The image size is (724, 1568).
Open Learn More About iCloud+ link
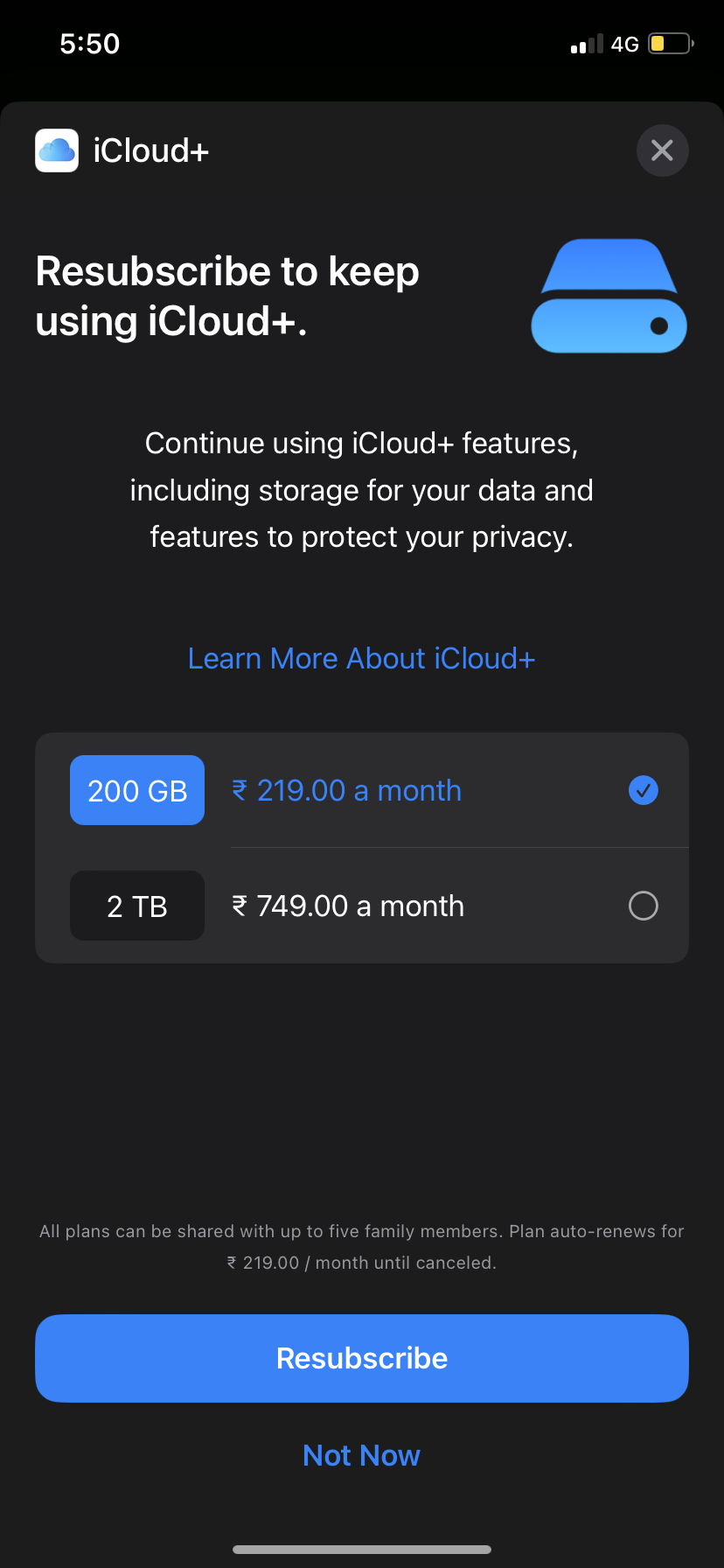pos(361,658)
